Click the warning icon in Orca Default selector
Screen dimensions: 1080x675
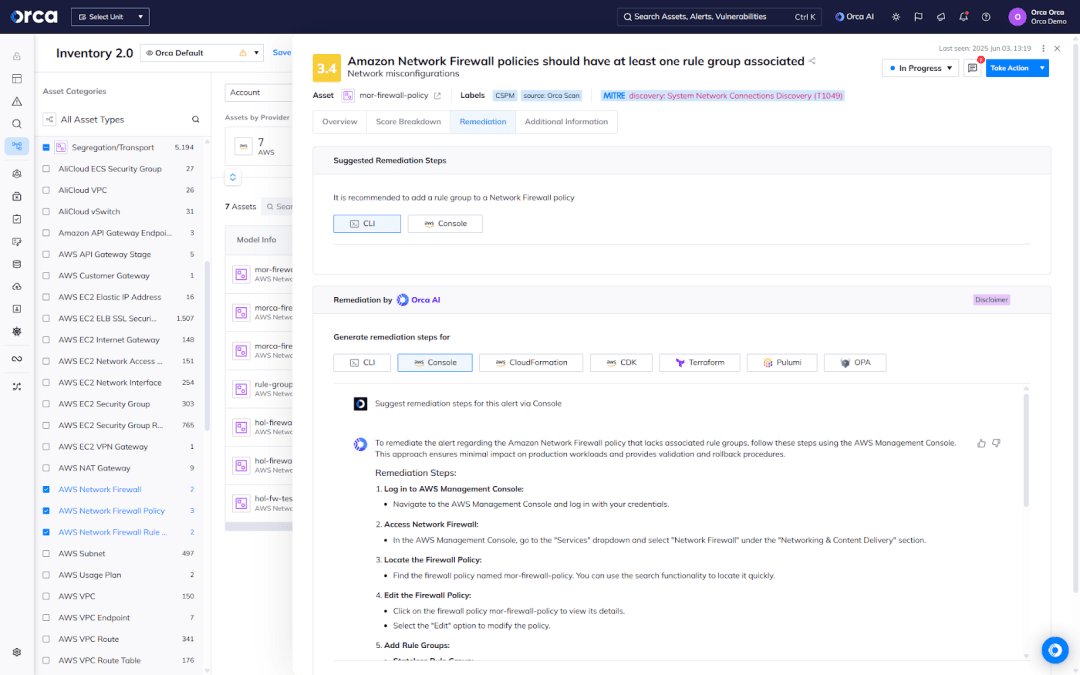click(242, 53)
